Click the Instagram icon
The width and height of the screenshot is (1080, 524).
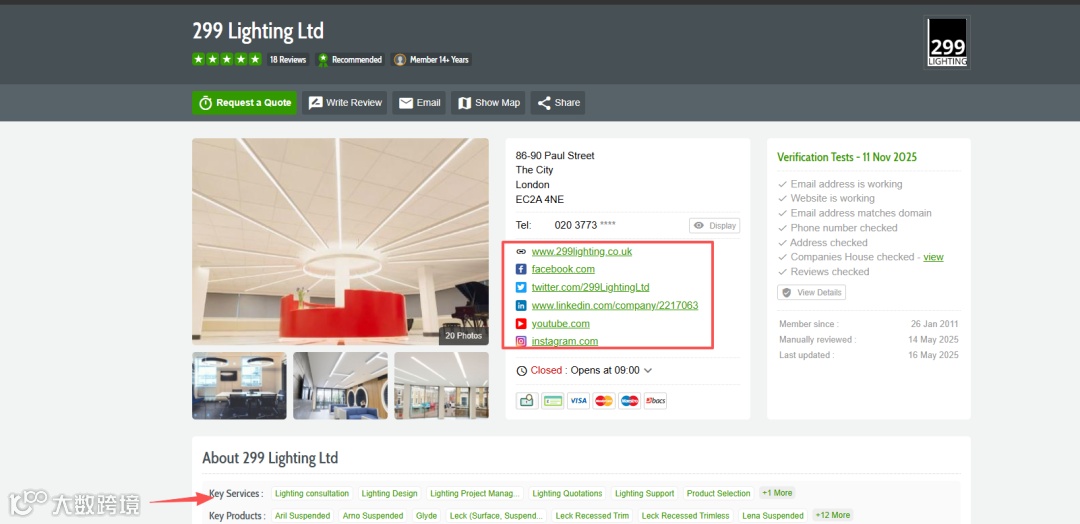click(x=521, y=341)
